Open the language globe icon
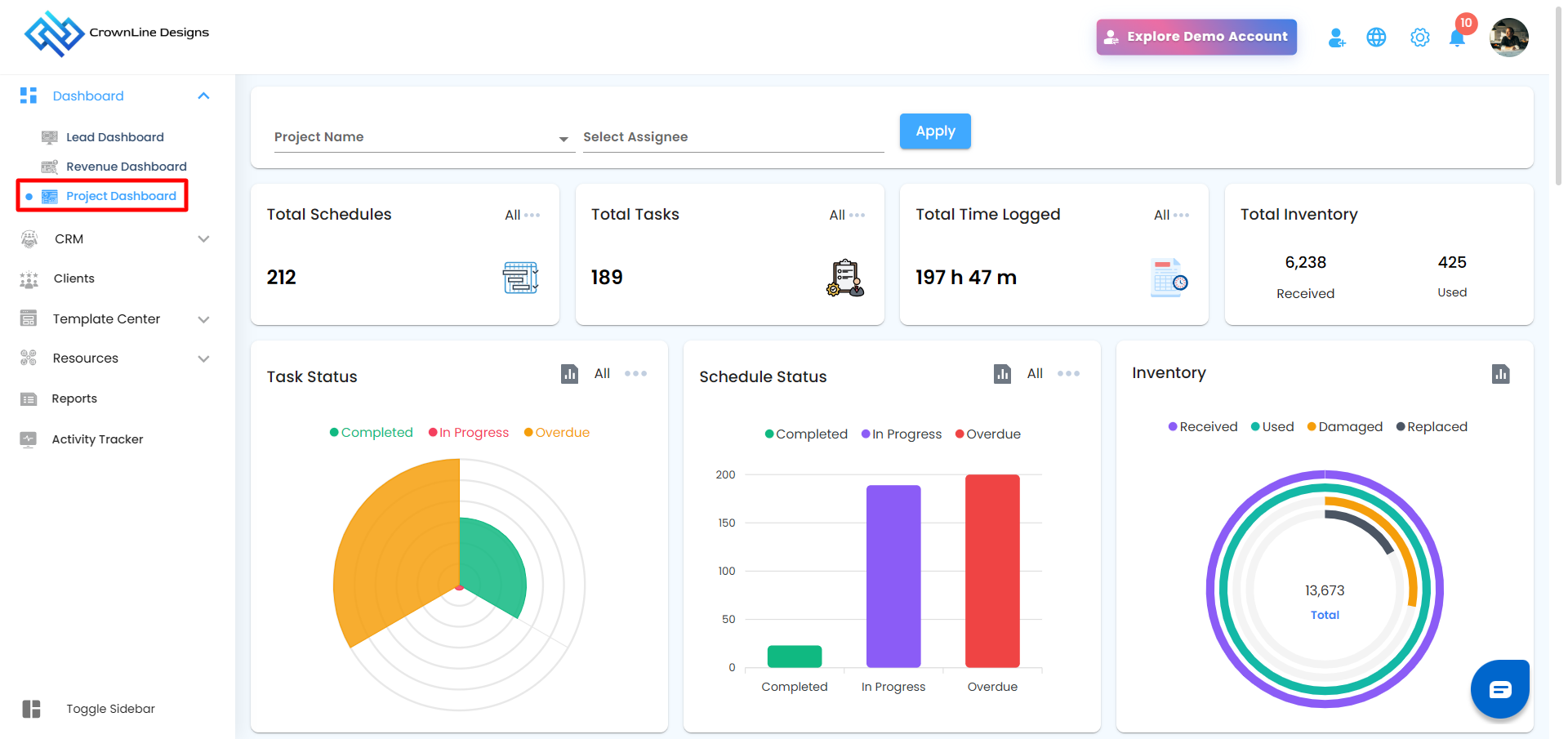The width and height of the screenshot is (1568, 739). coord(1376,38)
